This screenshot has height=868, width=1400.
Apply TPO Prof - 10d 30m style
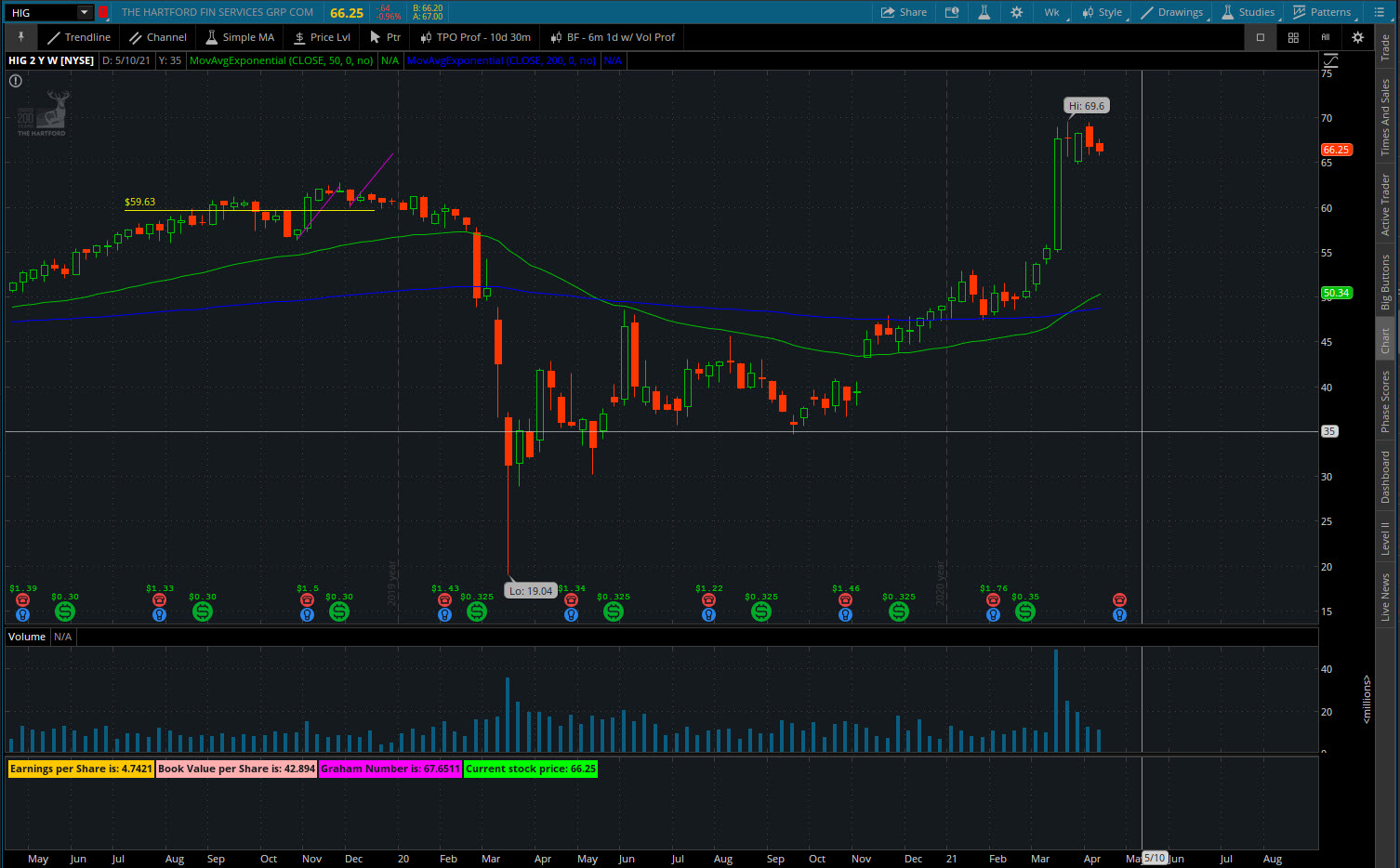tap(475, 37)
